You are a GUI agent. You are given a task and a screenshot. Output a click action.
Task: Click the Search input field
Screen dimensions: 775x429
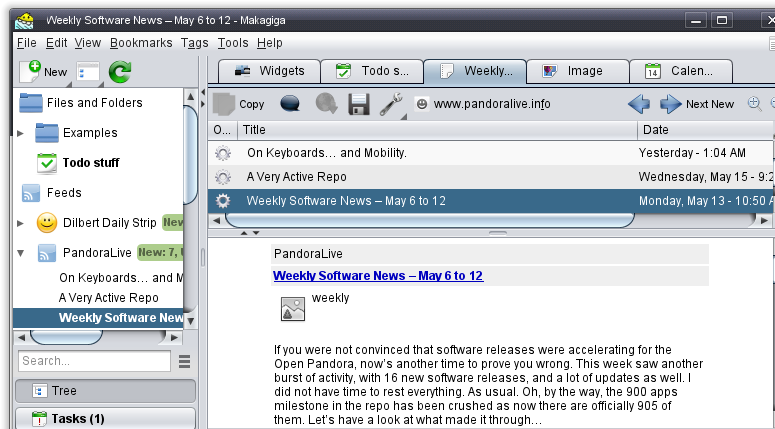[x=94, y=361]
